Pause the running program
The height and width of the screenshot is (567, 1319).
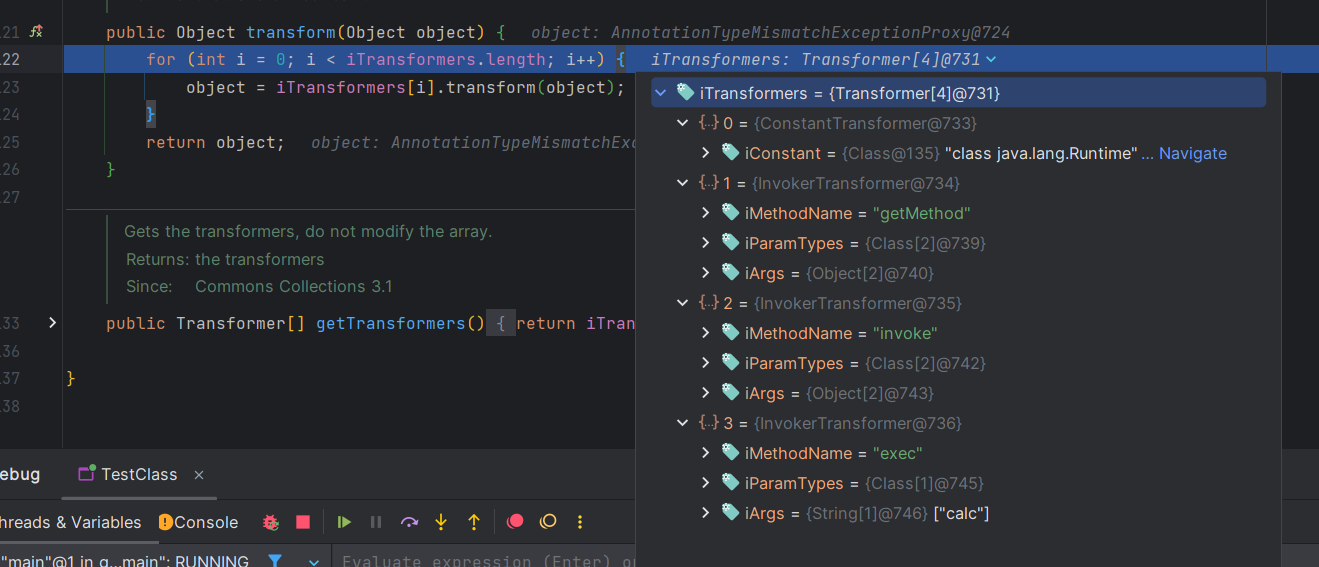click(x=376, y=522)
